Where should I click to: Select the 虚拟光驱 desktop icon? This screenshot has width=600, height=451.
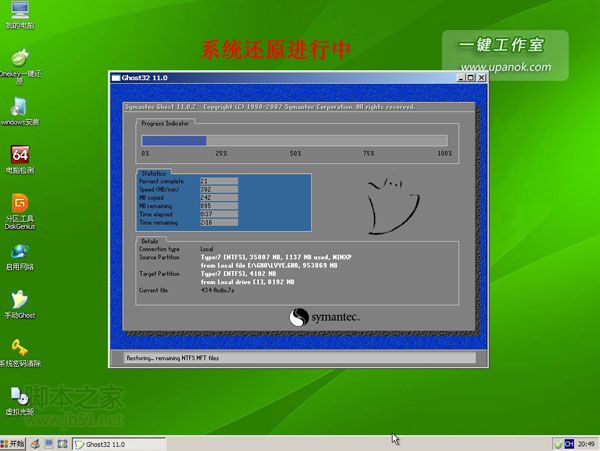[x=19, y=396]
